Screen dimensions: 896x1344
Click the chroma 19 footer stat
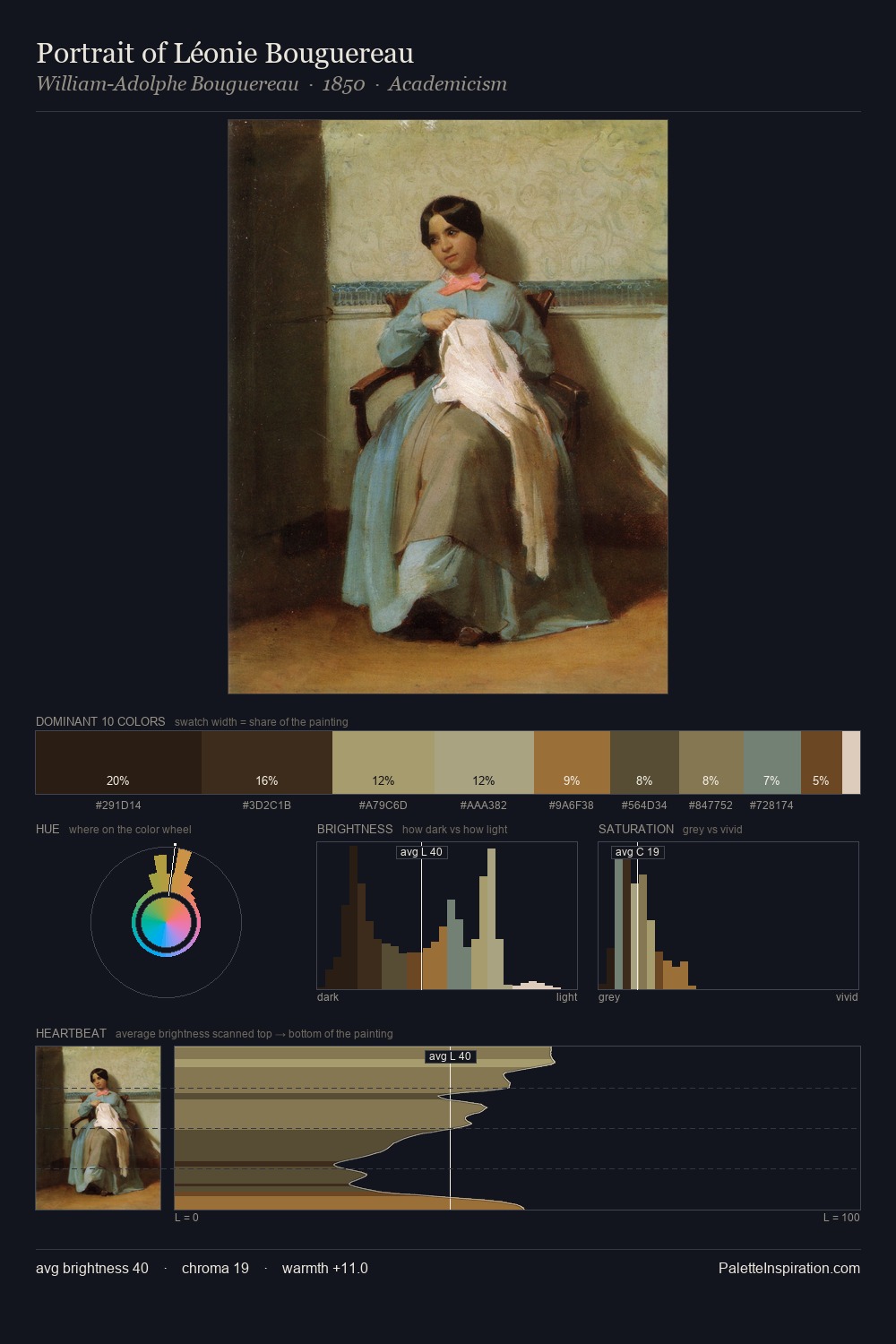pos(215,1268)
